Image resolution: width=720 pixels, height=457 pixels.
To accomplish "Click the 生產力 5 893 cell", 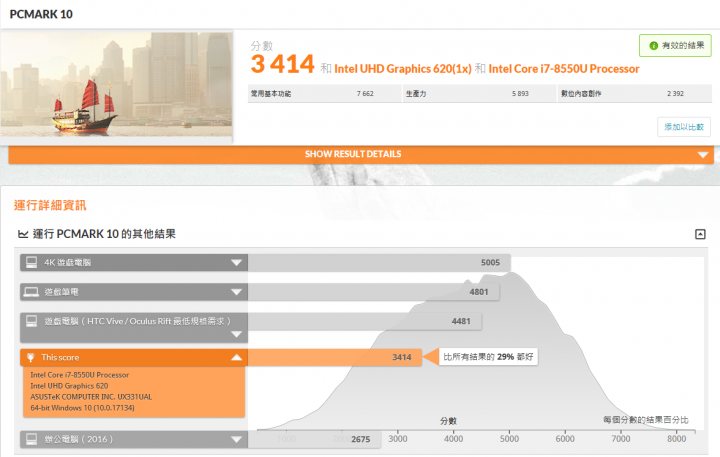I will pyautogui.click(x=480, y=94).
